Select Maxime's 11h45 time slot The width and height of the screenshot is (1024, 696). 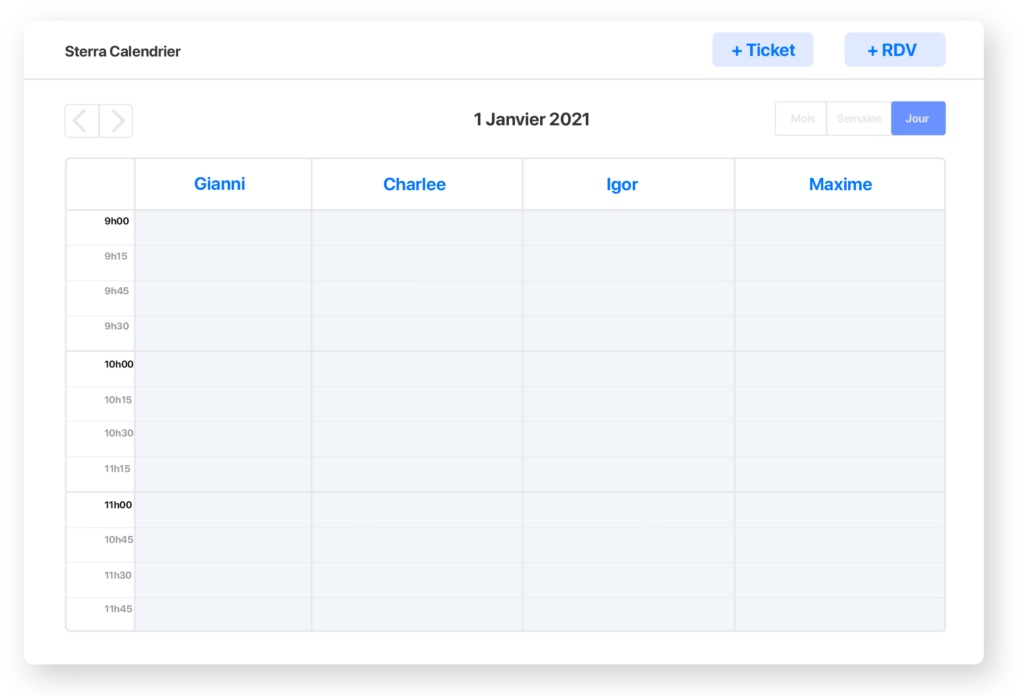click(x=840, y=614)
